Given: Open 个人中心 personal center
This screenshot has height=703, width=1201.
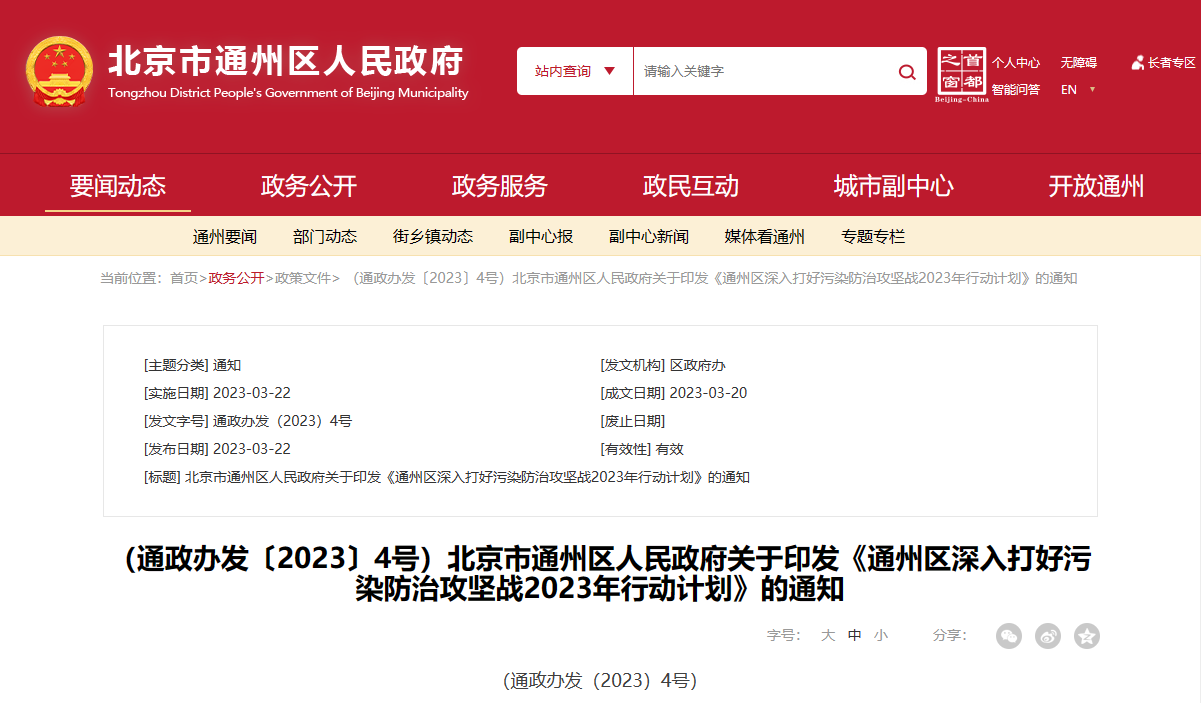Looking at the screenshot, I should click(x=1015, y=62).
